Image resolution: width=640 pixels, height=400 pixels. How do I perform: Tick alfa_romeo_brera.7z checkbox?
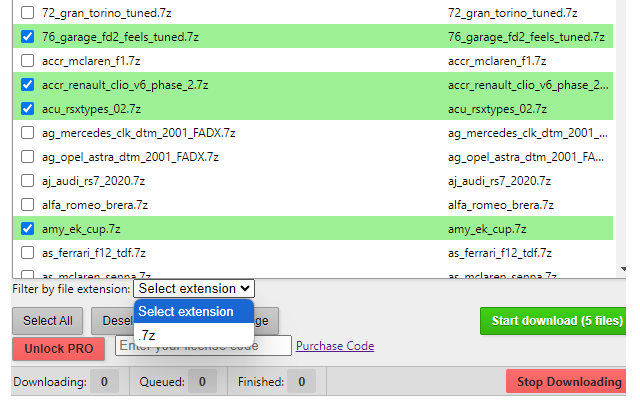click(27, 205)
